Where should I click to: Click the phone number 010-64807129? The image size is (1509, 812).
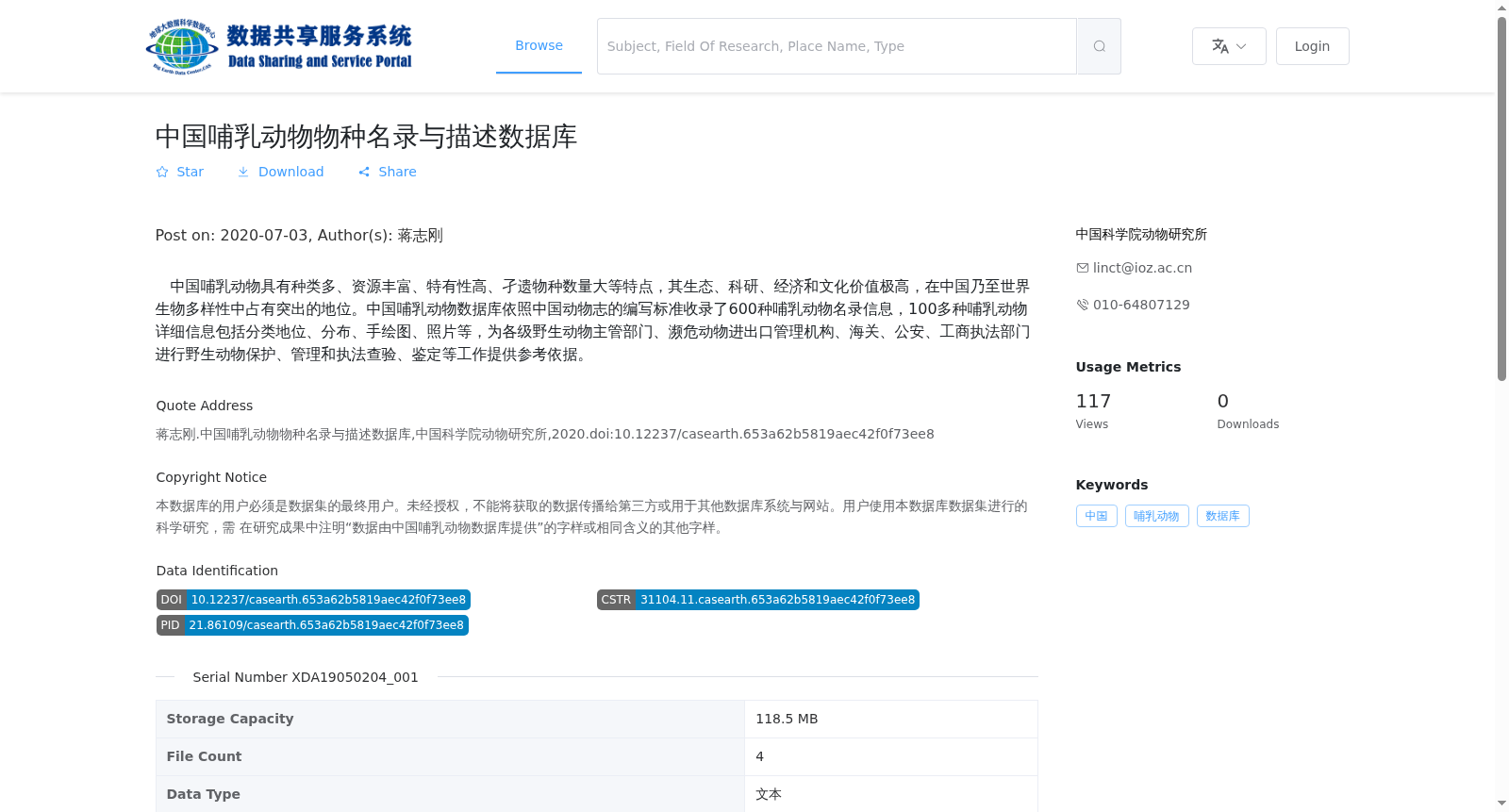(1141, 305)
